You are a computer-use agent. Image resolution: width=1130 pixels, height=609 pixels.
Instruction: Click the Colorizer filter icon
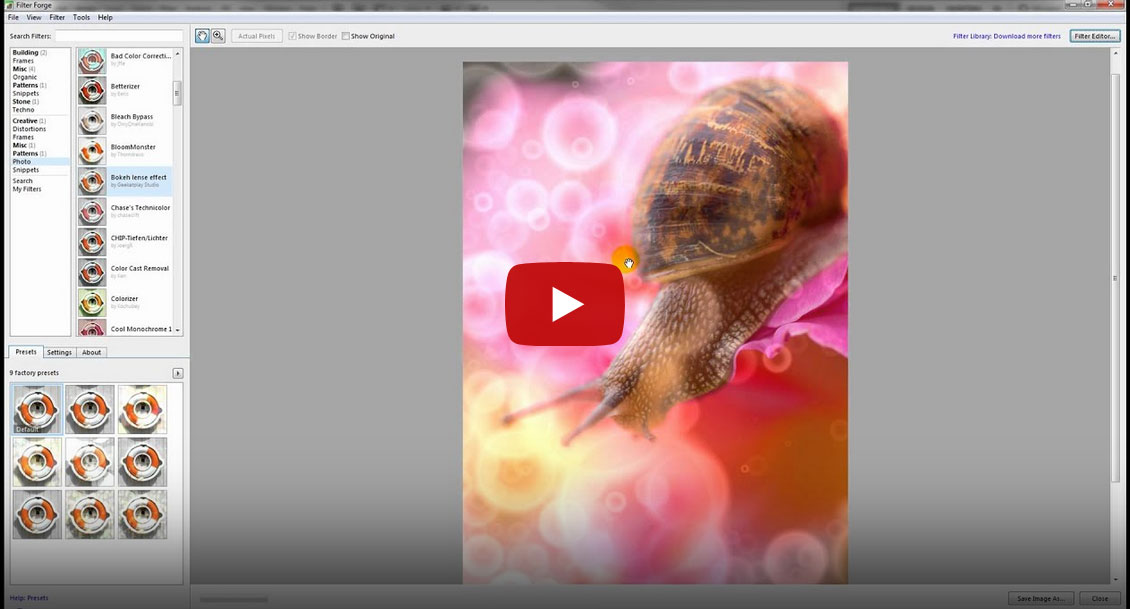(x=92, y=303)
